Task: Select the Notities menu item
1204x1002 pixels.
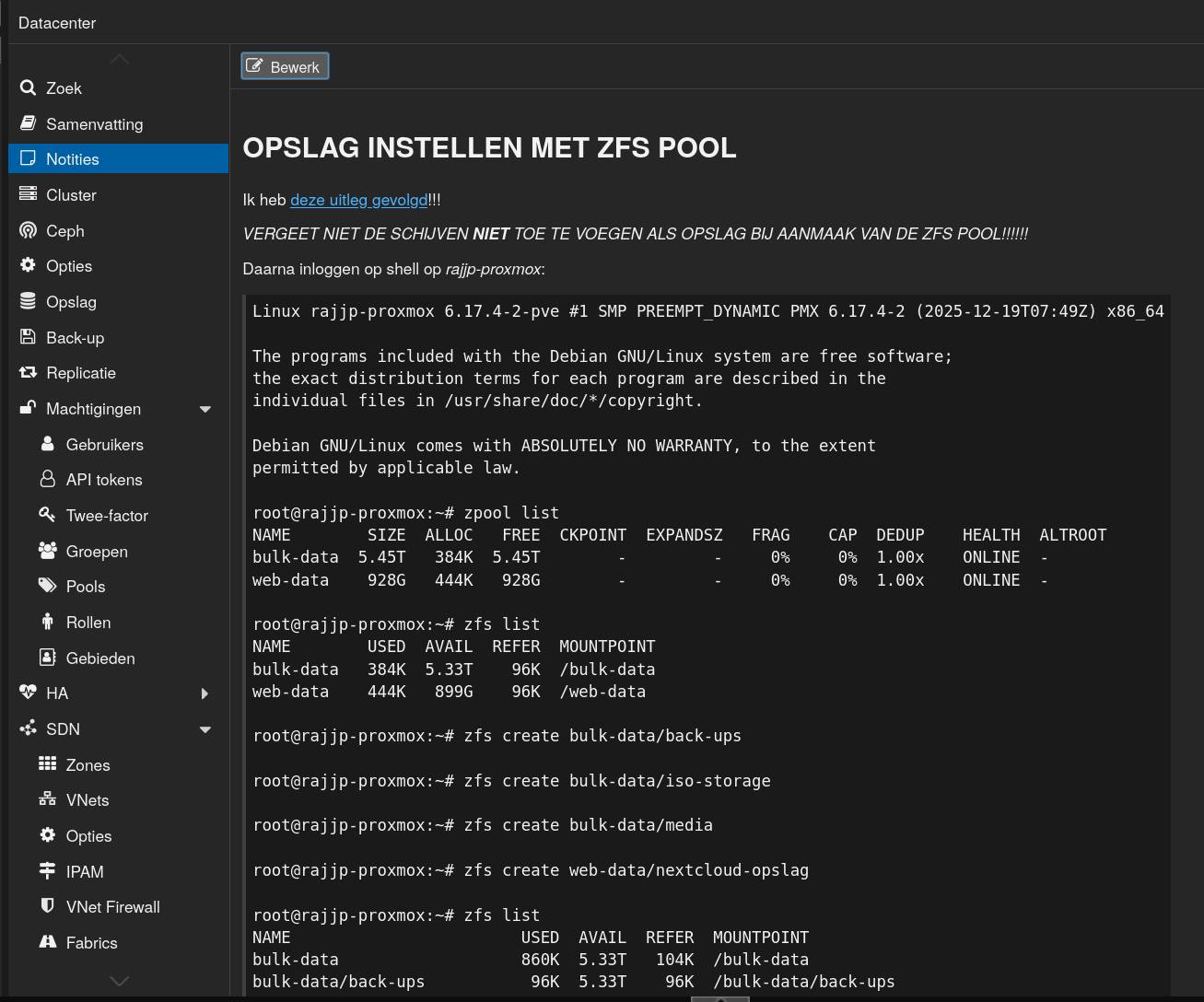Action: (118, 159)
